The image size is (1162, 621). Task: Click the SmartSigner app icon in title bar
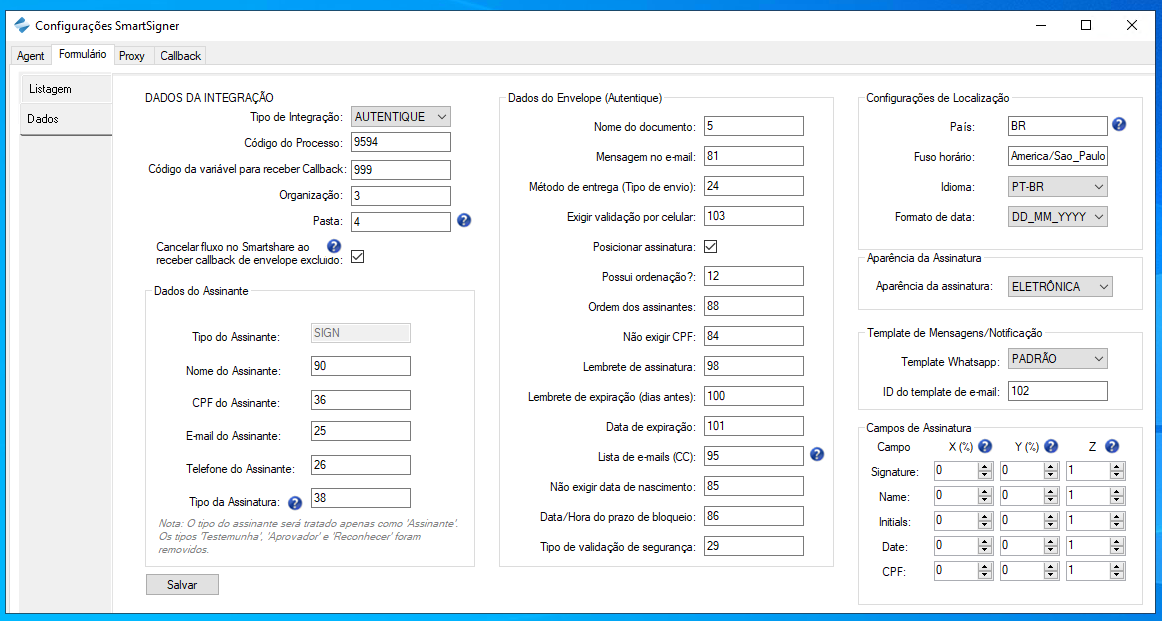(x=23, y=25)
